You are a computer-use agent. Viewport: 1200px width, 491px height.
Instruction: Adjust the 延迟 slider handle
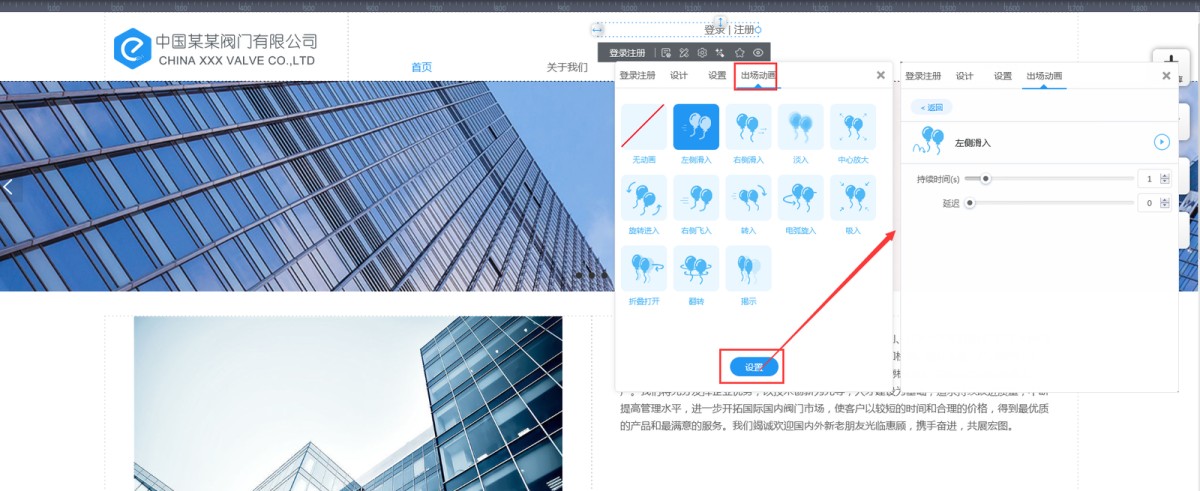pyautogui.click(x=969, y=203)
